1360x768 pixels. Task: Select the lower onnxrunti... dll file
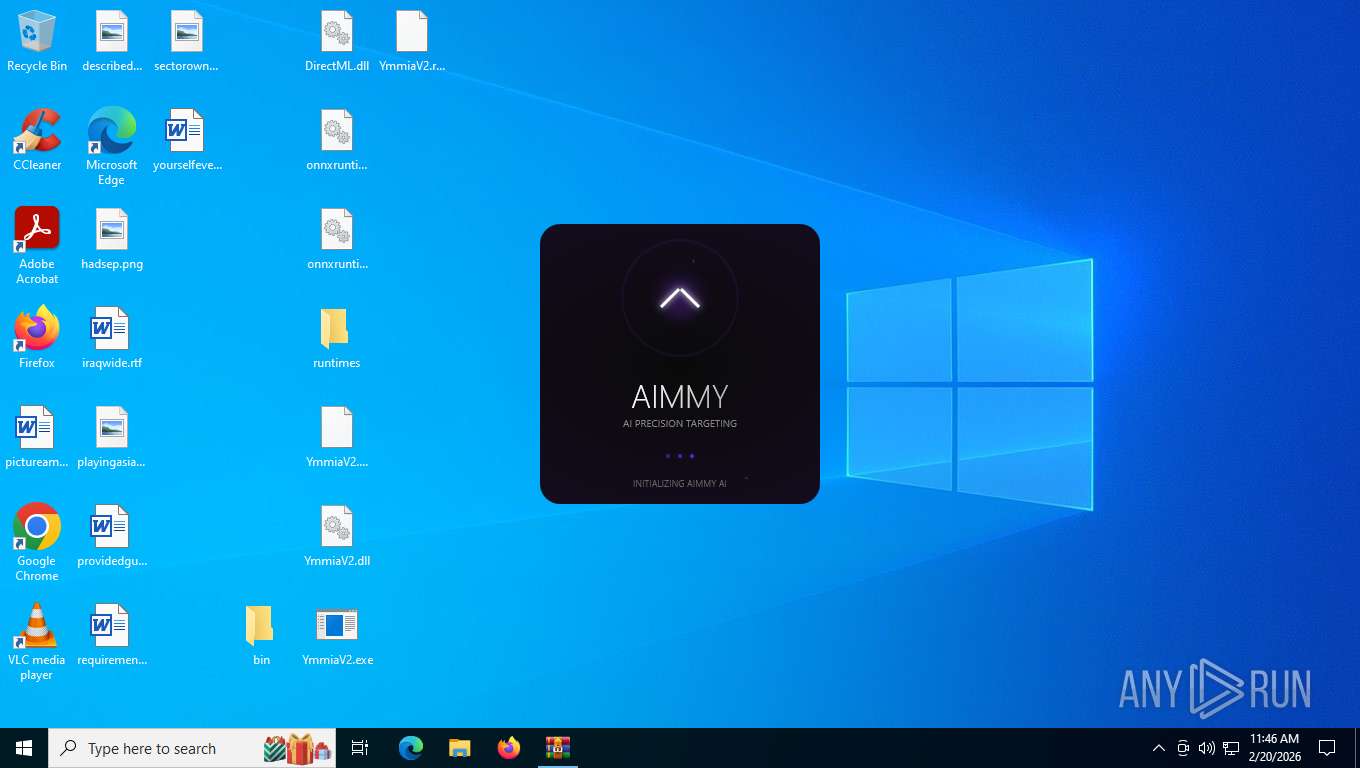(337, 239)
